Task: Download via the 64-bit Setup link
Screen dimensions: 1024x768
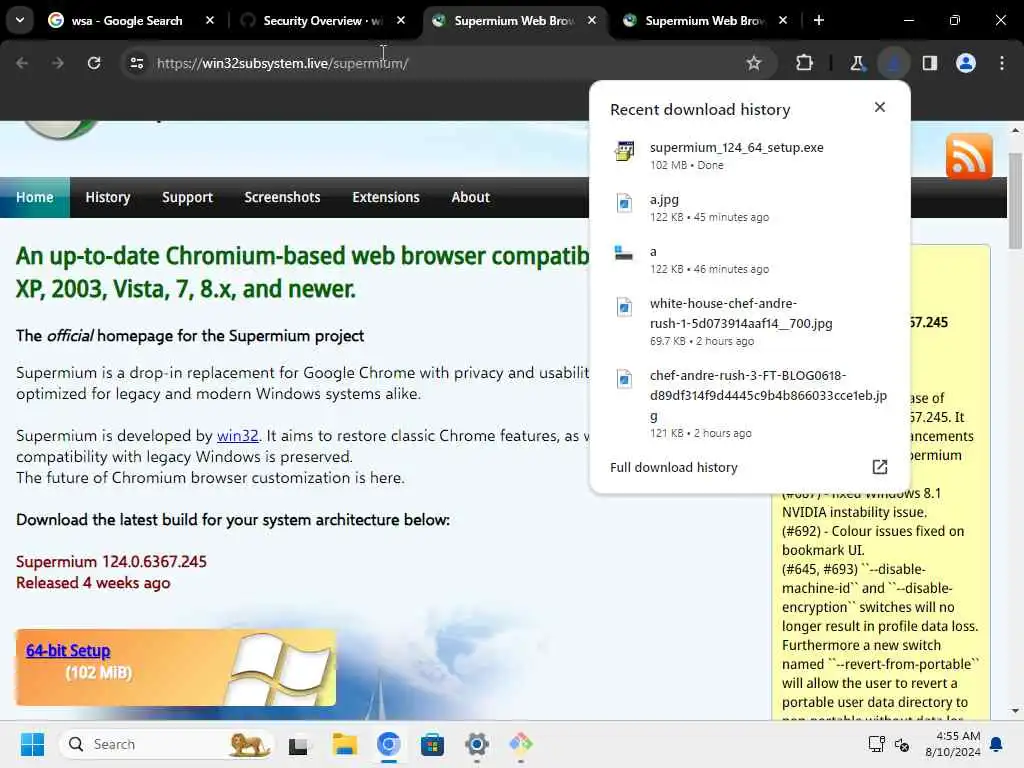Action: coord(68,650)
